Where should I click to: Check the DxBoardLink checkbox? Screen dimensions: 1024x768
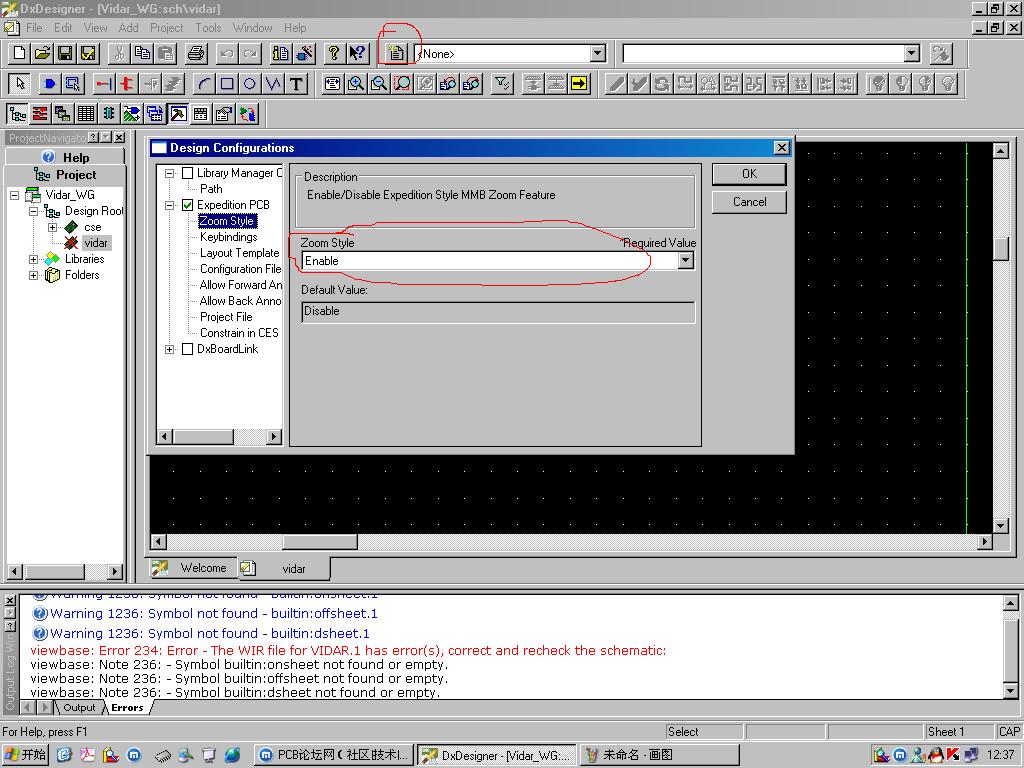tap(187, 349)
